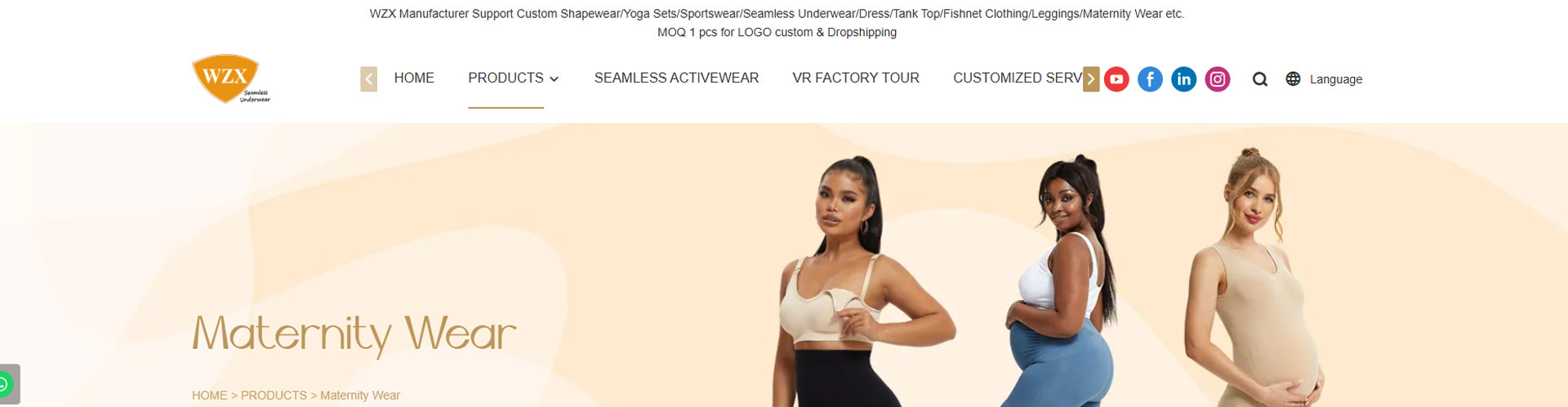Open the YouTube social icon
Screen dimensions: 1568x407
(x=1116, y=79)
